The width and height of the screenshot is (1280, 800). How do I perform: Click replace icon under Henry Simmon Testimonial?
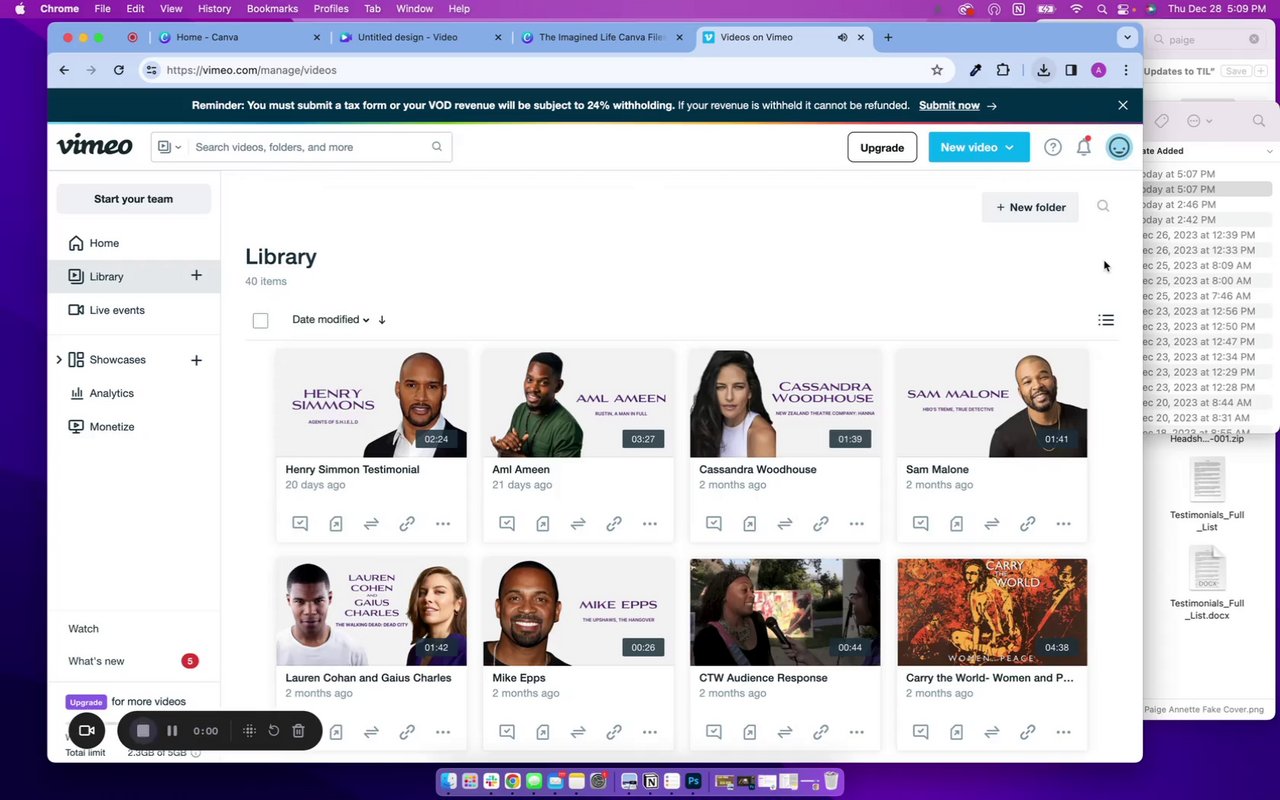[x=371, y=523]
